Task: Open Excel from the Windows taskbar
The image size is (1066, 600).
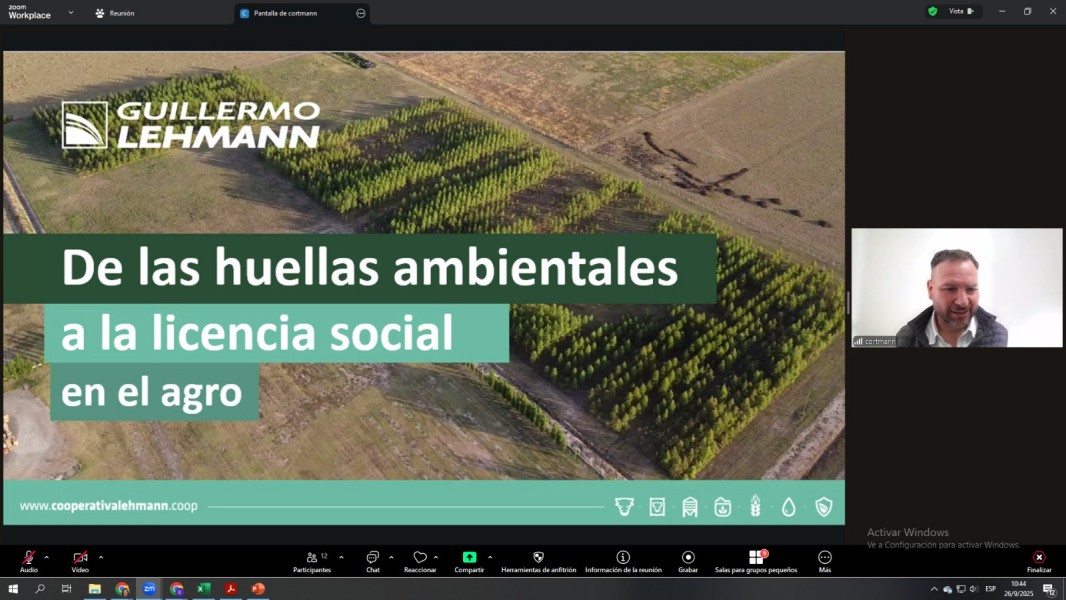Action: 203,589
